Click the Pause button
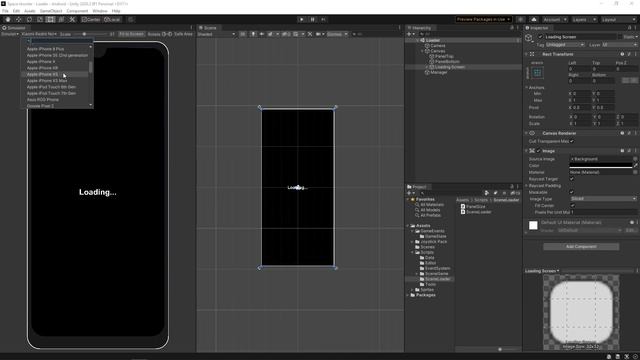The height and width of the screenshot is (360, 640). (313, 20)
